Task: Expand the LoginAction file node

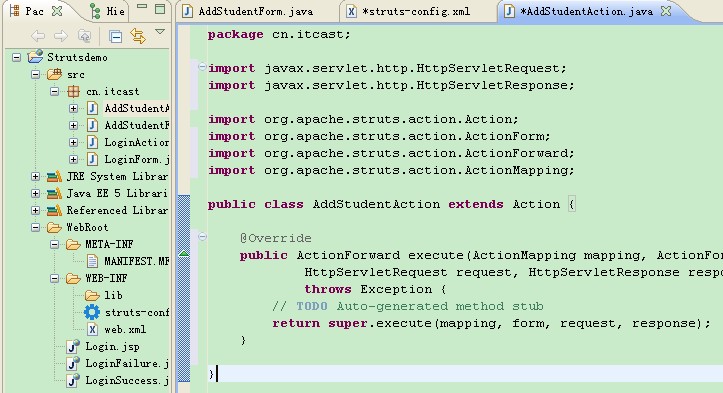Action: 73,143
